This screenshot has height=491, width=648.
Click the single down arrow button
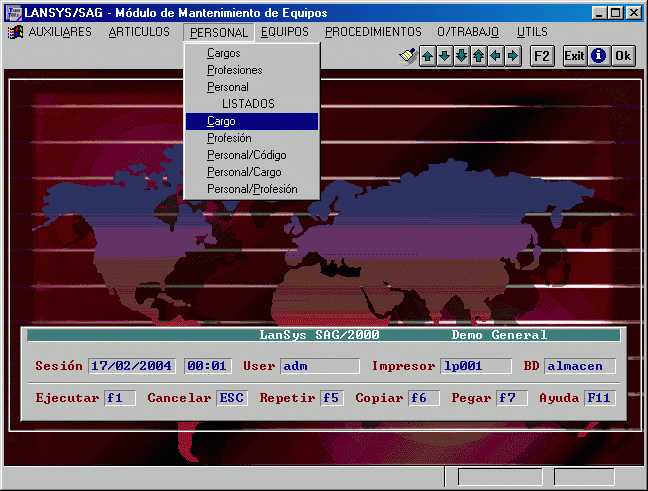[x=445, y=56]
